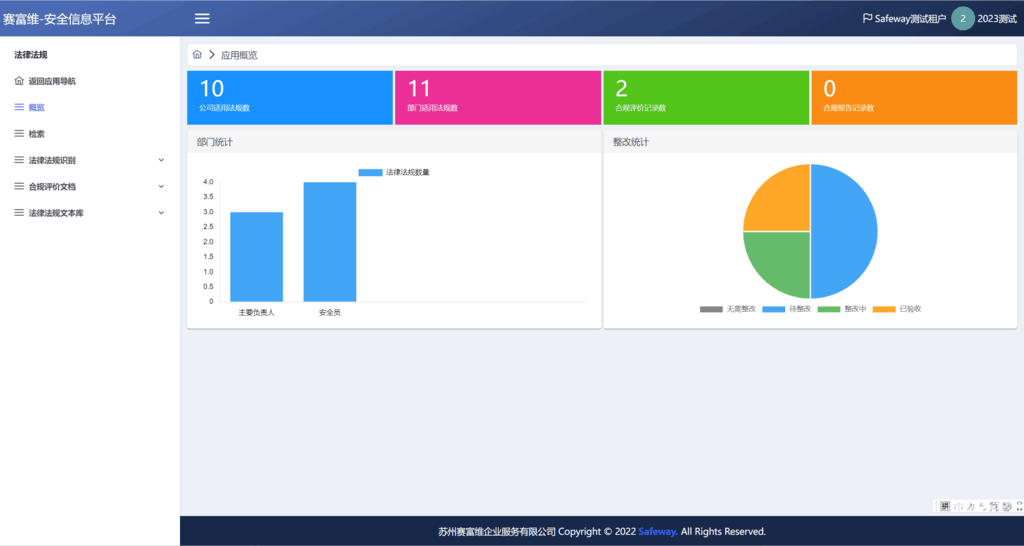The height and width of the screenshot is (546, 1024).
Task: Expand the 法律法规识别 submenu
Action: (161, 160)
